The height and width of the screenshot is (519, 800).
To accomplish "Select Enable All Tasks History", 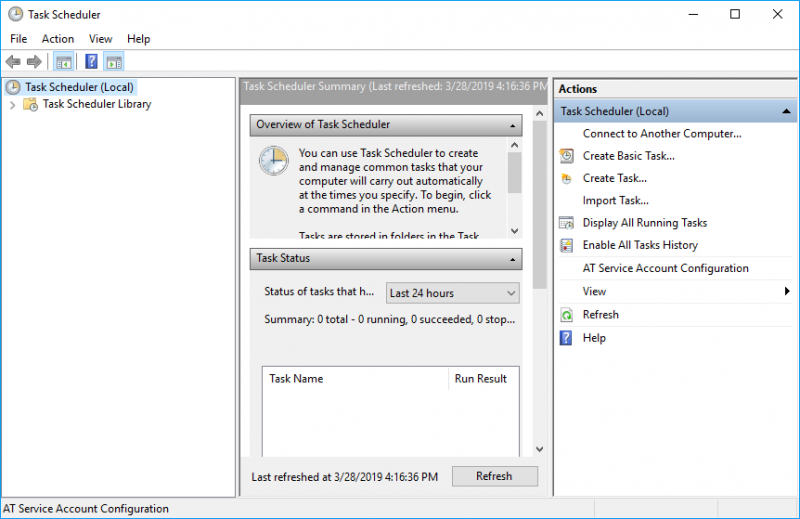I will [640, 245].
